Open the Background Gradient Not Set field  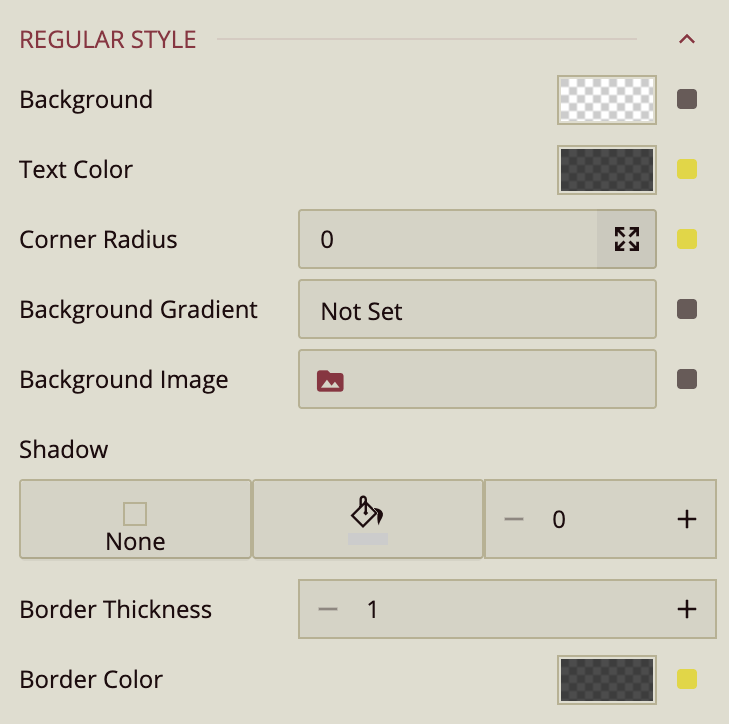click(477, 310)
